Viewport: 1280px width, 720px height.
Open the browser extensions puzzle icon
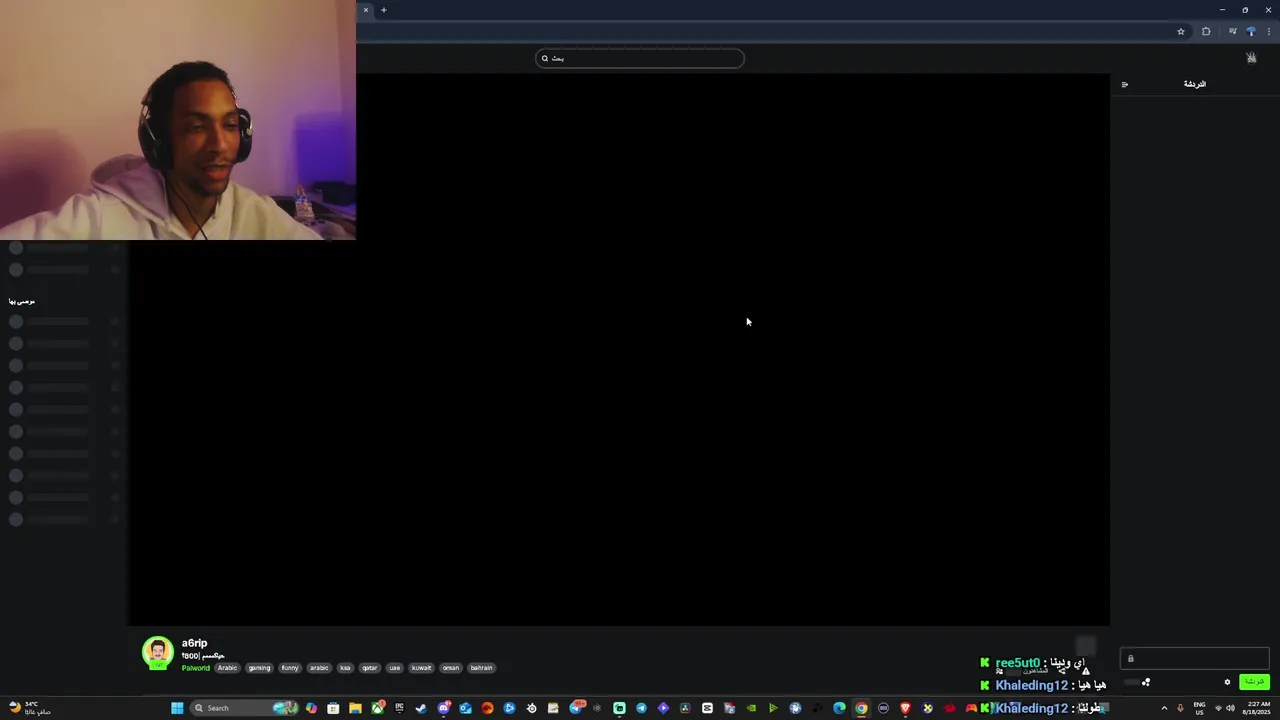pyautogui.click(x=1206, y=31)
